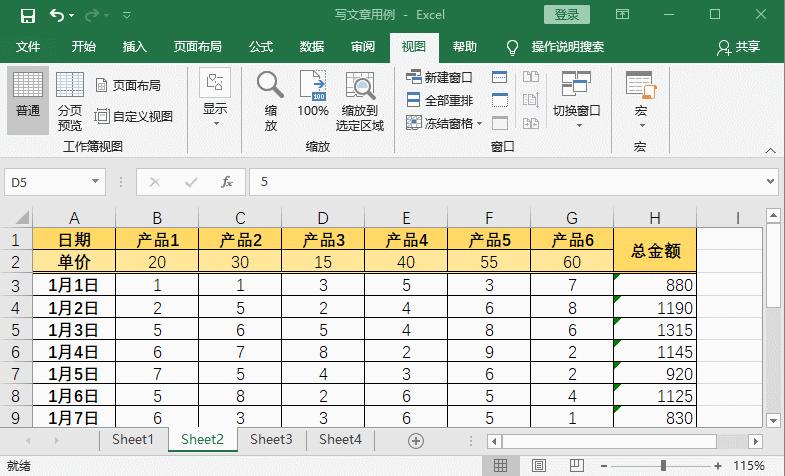Screen dimensions: 785x476
Task: Expand the 显示 show dropdown
Action: pyautogui.click(x=215, y=98)
